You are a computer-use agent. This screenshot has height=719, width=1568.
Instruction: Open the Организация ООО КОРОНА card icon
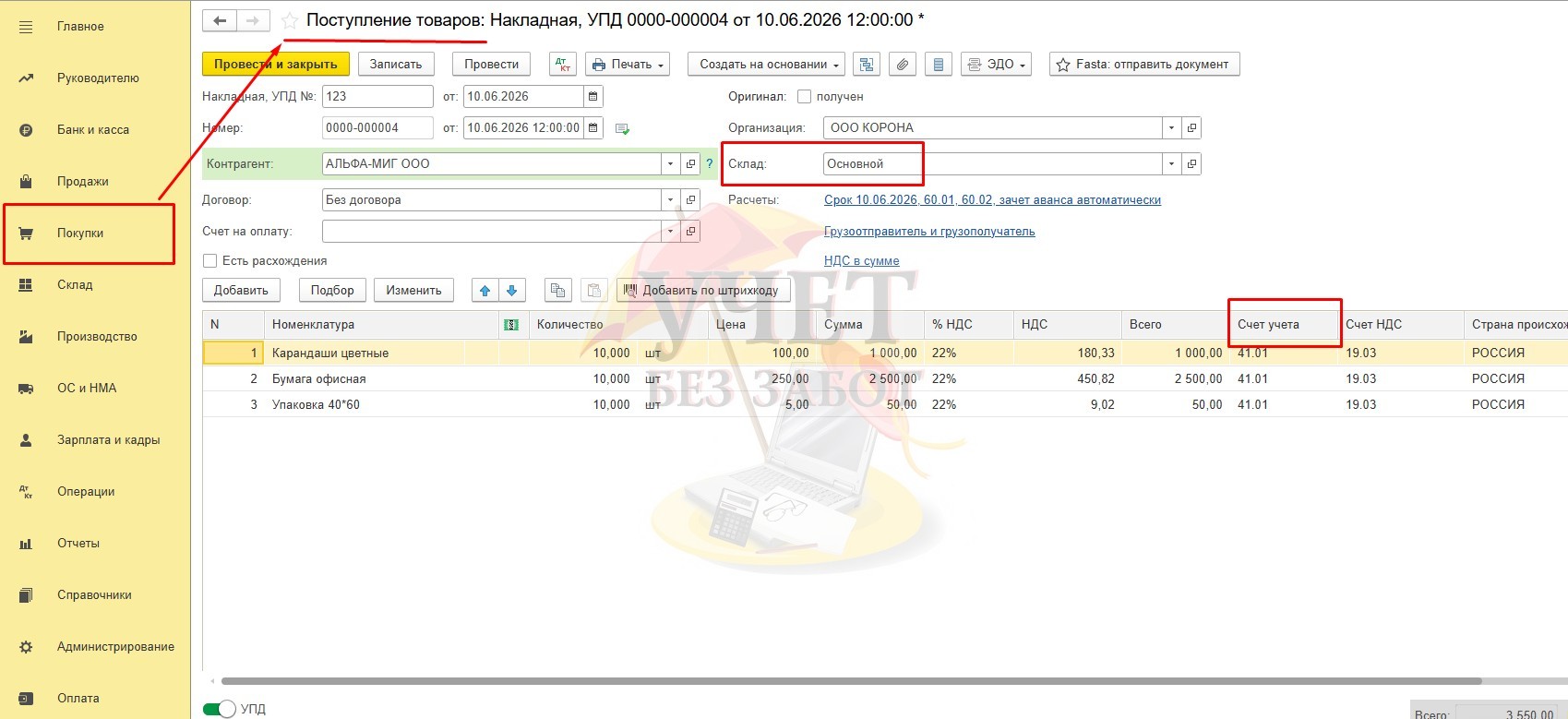1191,127
